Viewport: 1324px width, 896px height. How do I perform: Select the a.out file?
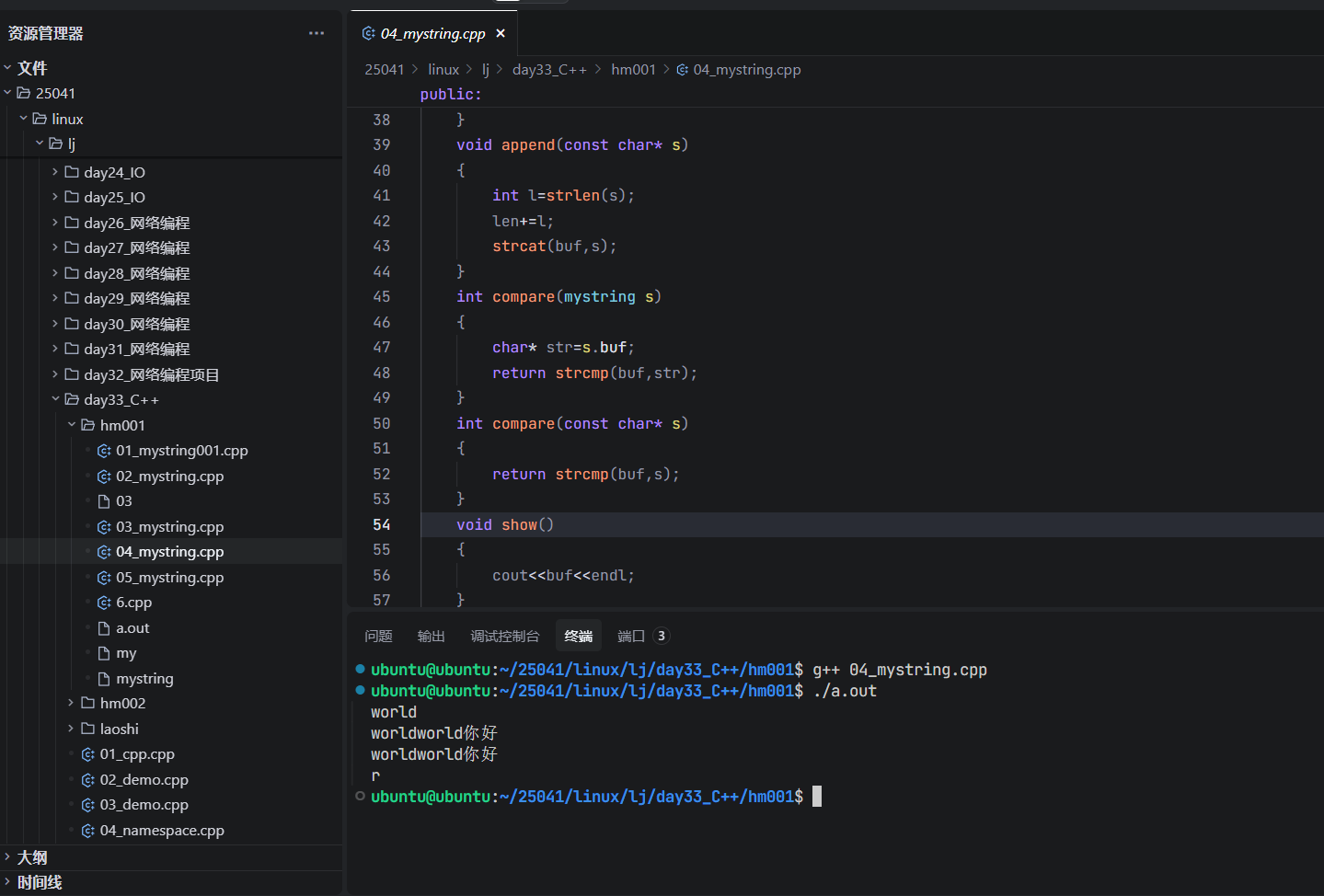132,628
